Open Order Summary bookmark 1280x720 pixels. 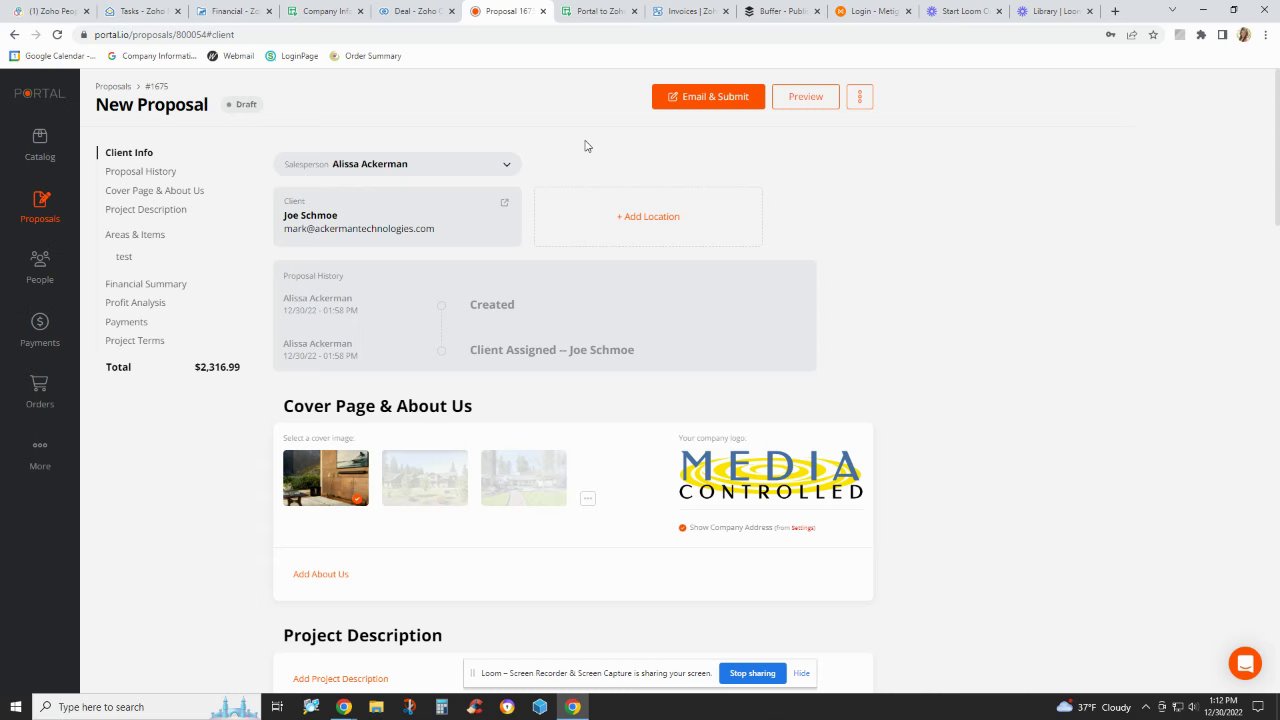[365, 56]
